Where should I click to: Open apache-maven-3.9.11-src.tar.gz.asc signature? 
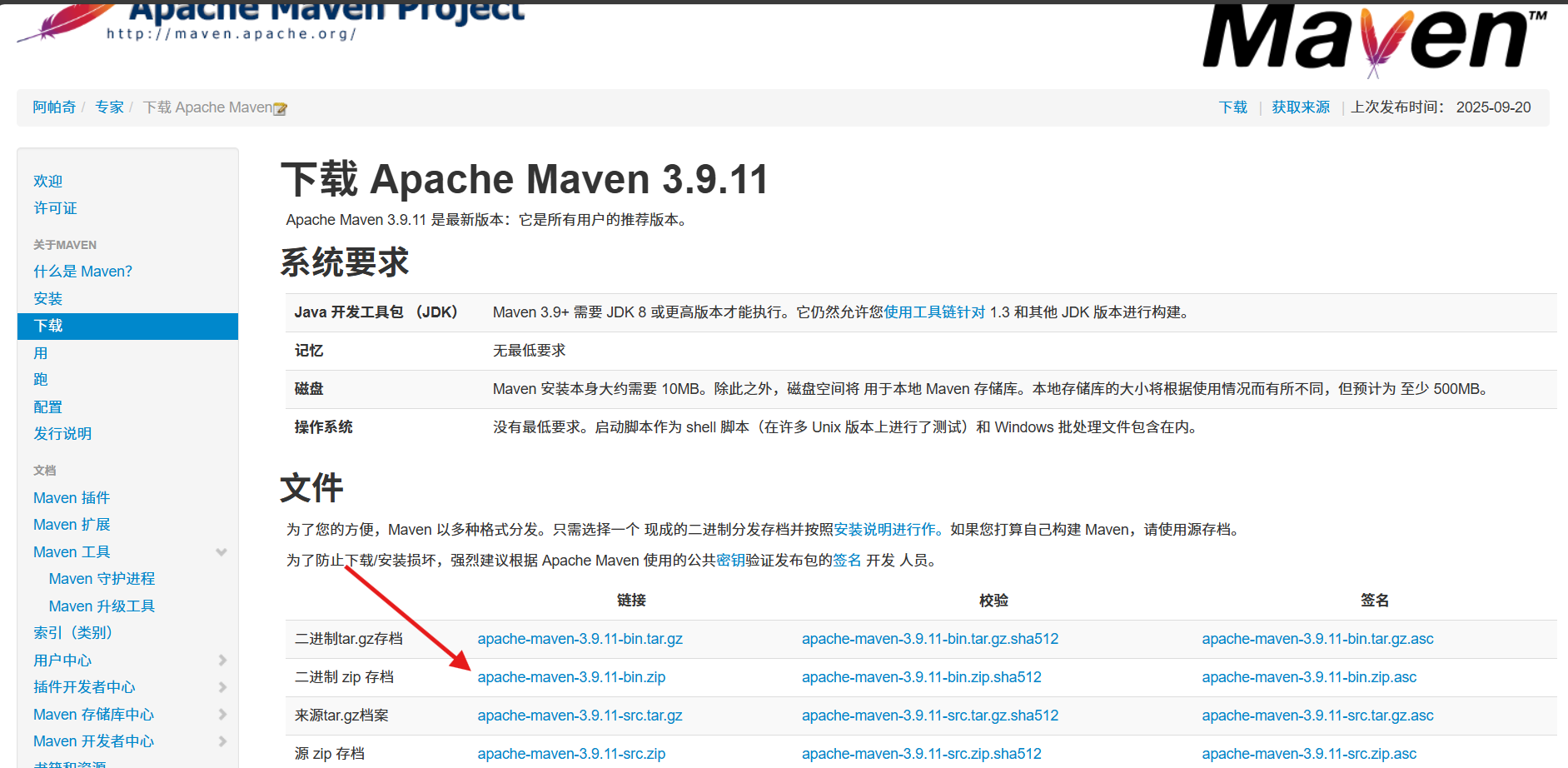pyautogui.click(x=1317, y=716)
